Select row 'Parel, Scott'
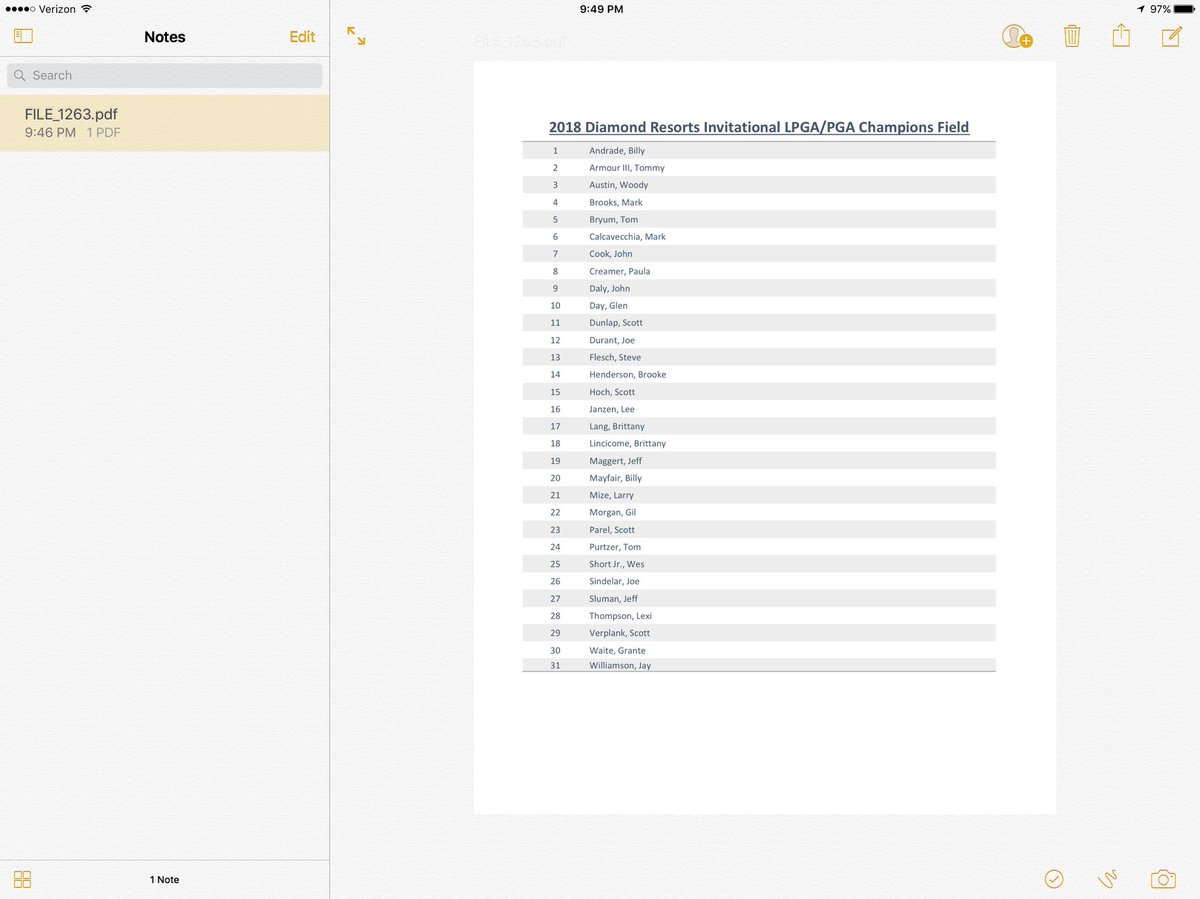1200x899 pixels. (759, 530)
